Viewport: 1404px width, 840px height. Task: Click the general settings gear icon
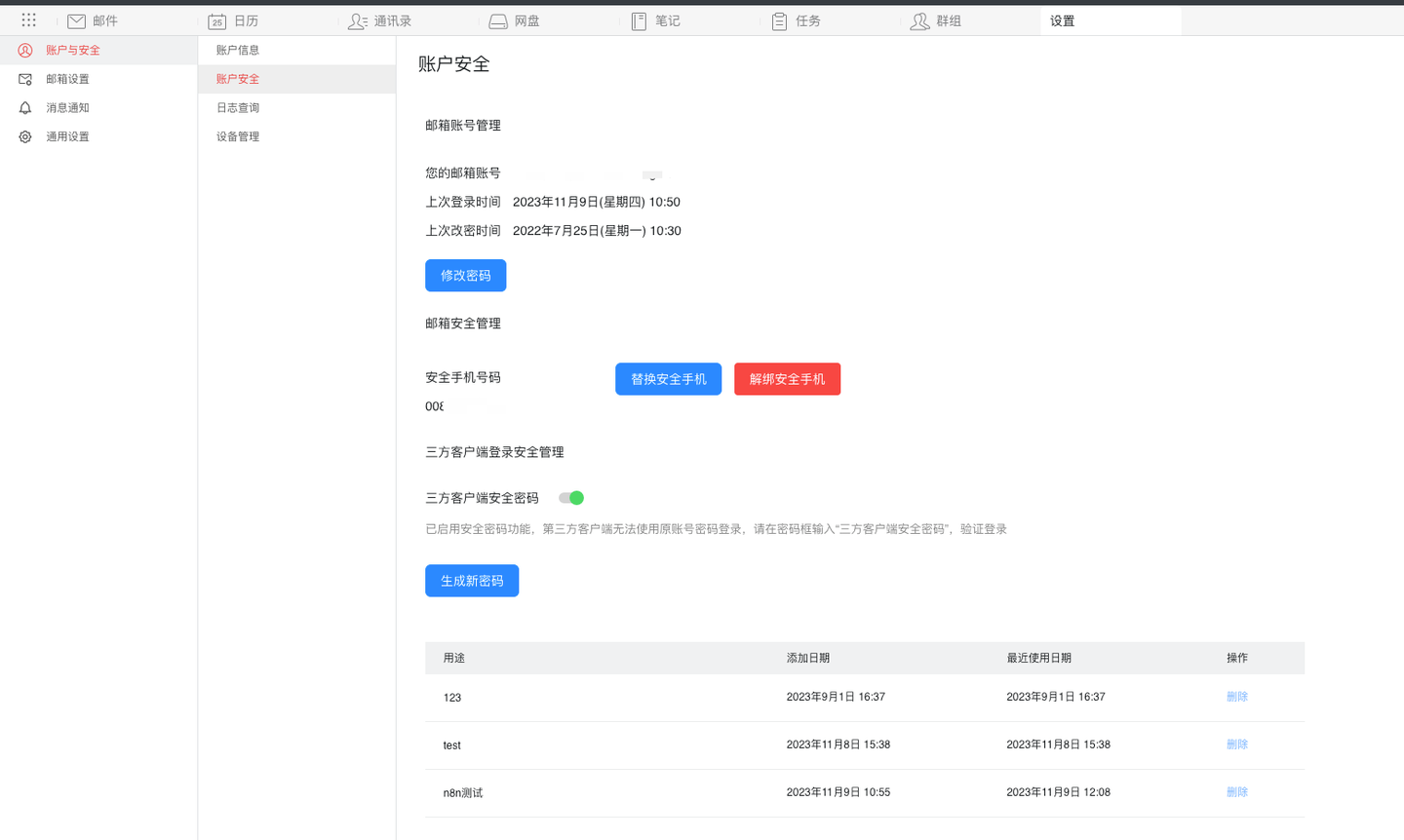pos(25,137)
